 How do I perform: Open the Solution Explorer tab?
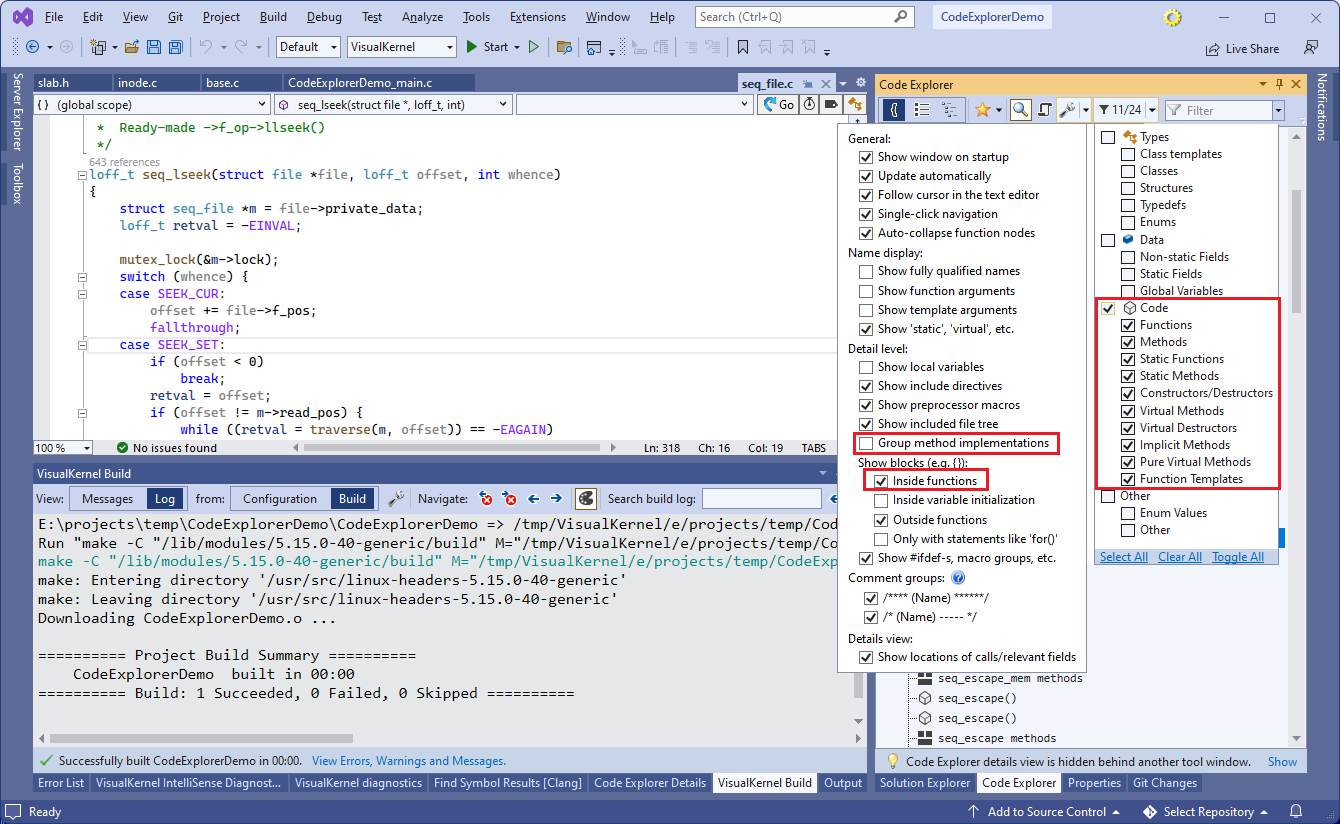pos(925,783)
